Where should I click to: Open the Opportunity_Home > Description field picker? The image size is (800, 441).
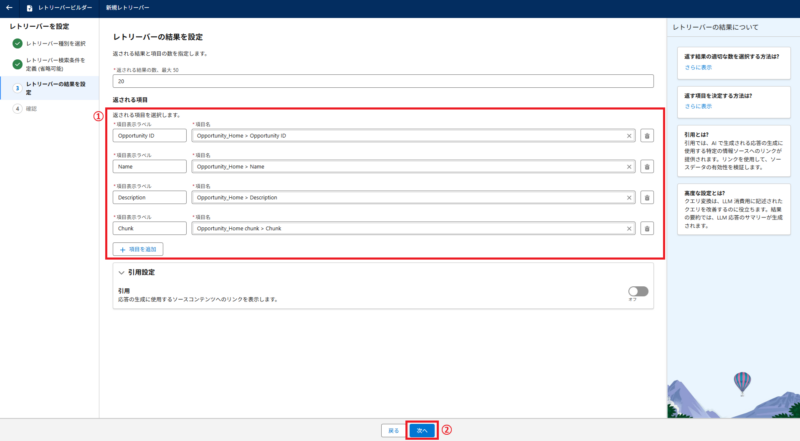[410, 198]
